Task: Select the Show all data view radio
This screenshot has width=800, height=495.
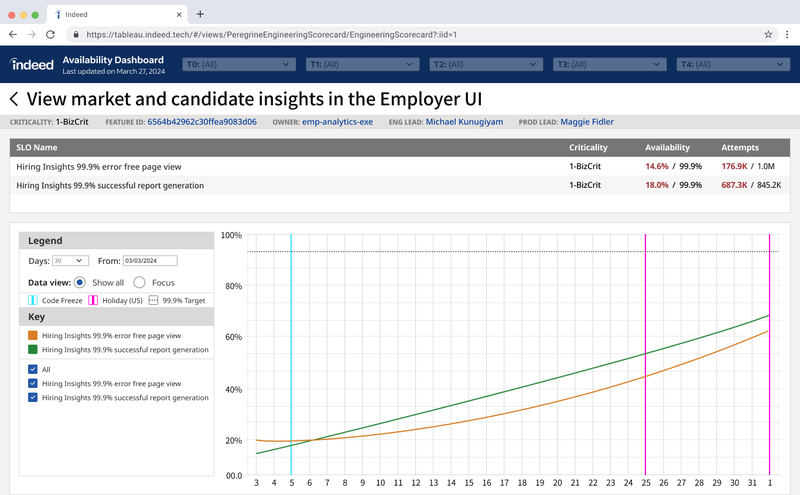Action: [80, 282]
